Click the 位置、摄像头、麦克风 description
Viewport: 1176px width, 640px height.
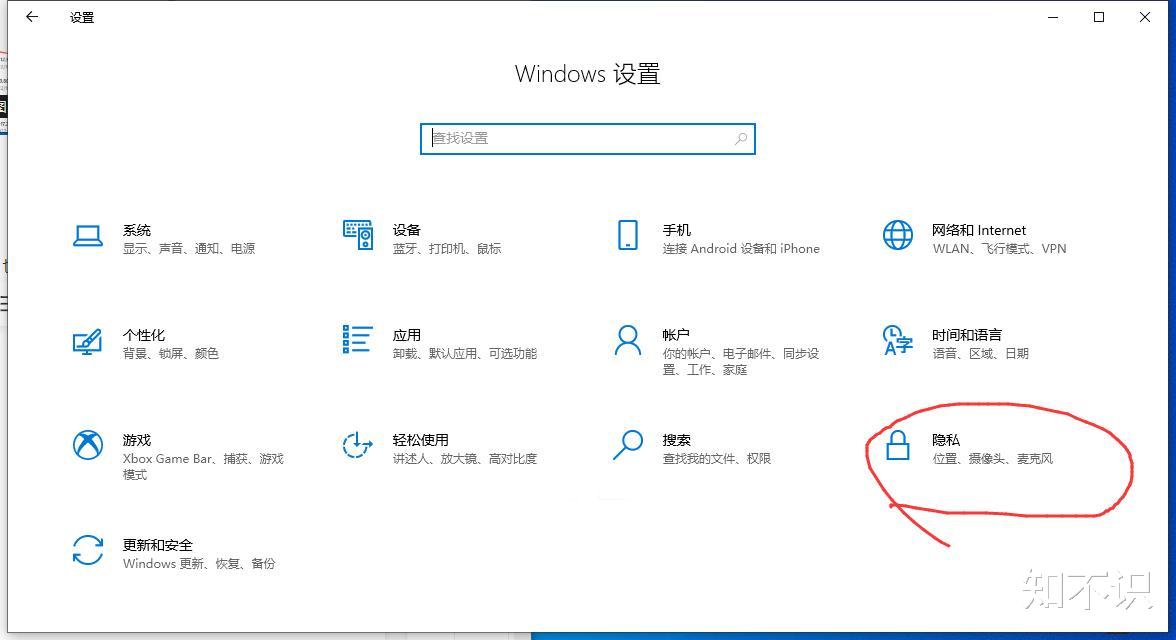coord(993,458)
